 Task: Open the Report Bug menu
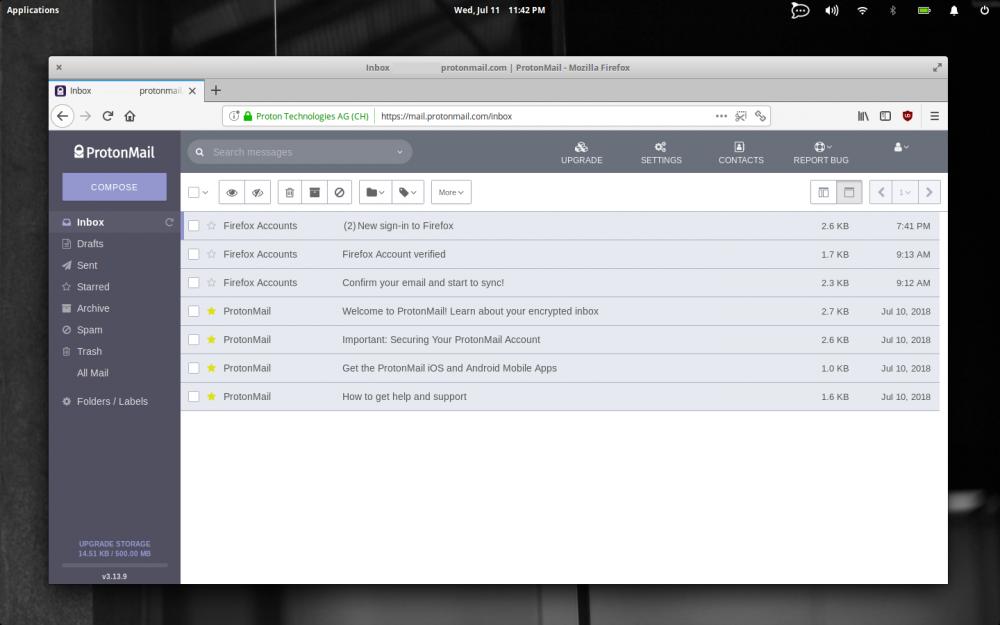(821, 153)
